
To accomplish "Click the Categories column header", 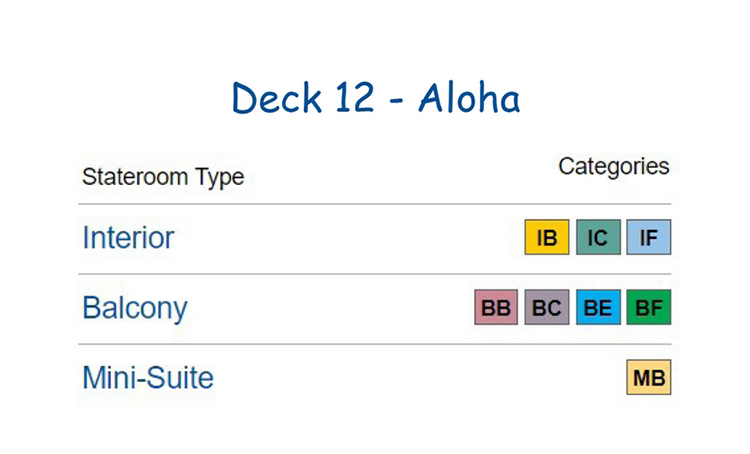I will (x=614, y=167).
